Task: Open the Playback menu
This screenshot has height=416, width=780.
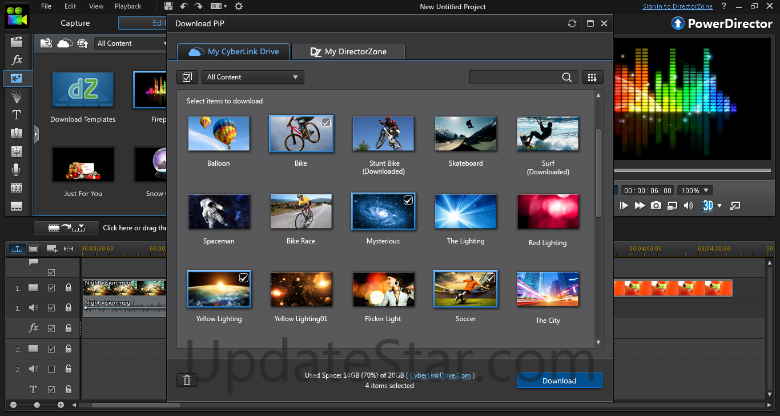Action: click(x=128, y=6)
